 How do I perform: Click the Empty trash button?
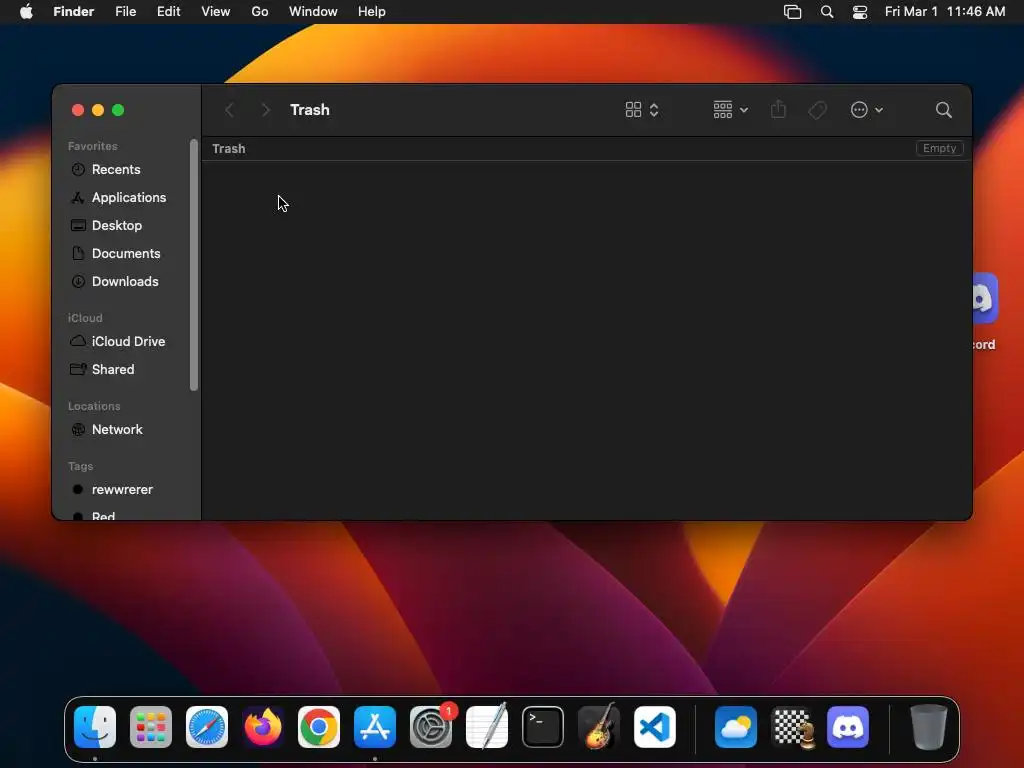[x=939, y=148]
